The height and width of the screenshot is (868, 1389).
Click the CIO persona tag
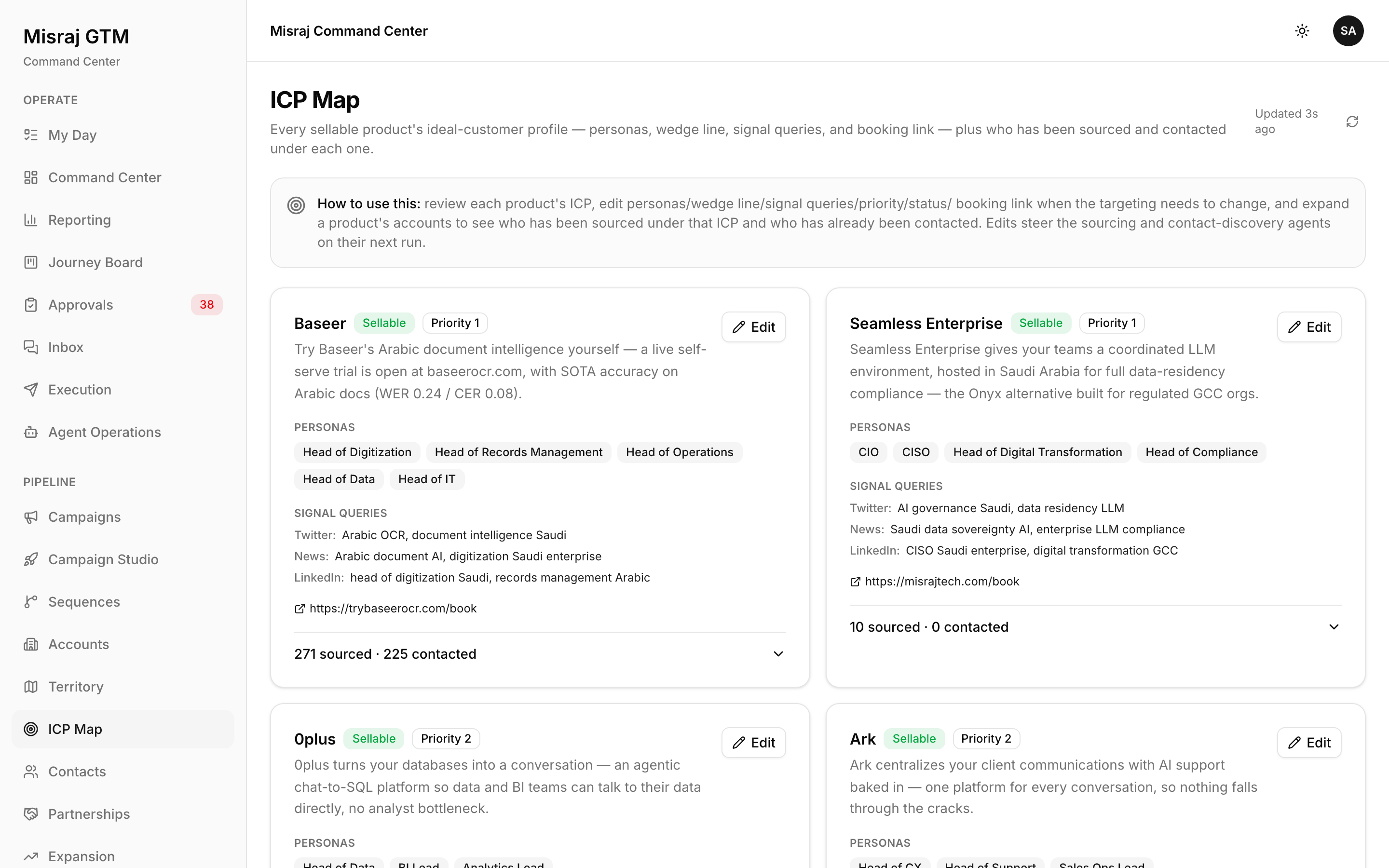tap(869, 452)
